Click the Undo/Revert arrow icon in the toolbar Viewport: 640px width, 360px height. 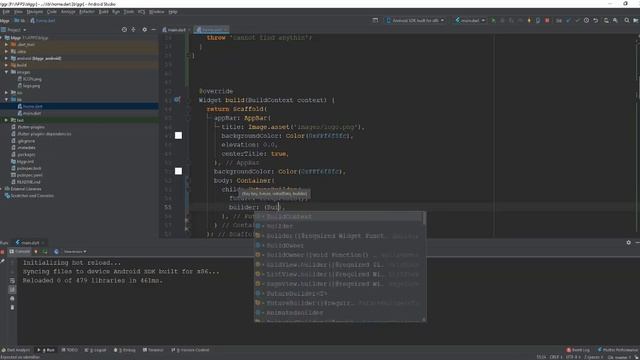point(596,20)
